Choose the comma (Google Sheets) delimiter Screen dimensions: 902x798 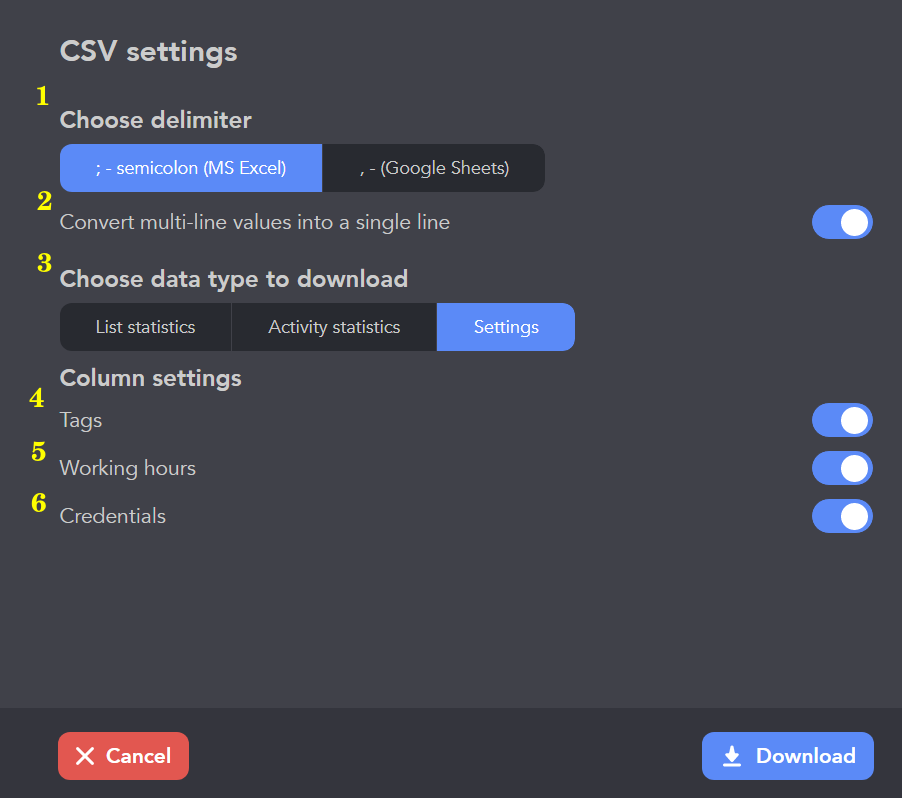pyautogui.click(x=434, y=168)
